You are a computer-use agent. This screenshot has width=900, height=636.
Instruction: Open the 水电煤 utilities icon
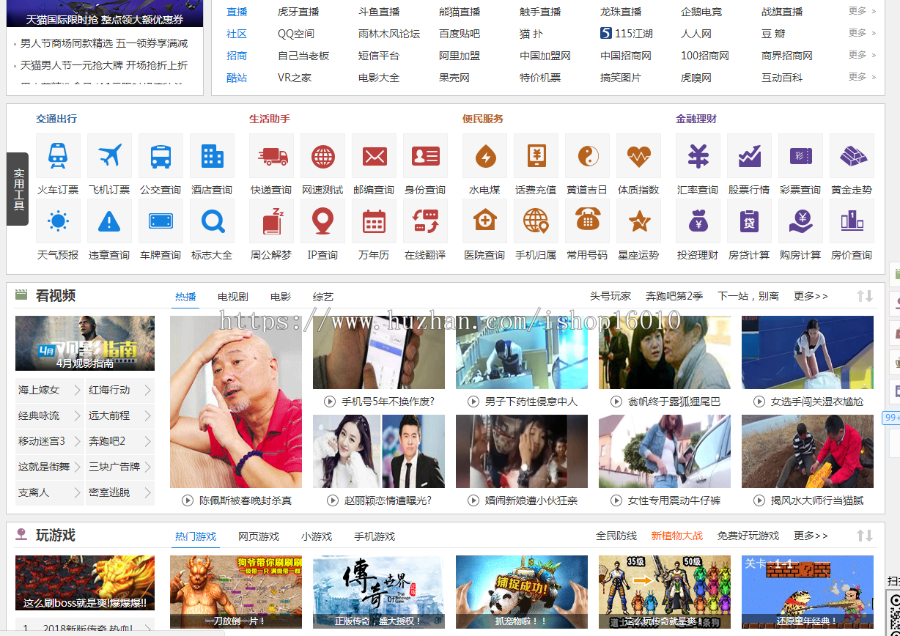(x=485, y=156)
